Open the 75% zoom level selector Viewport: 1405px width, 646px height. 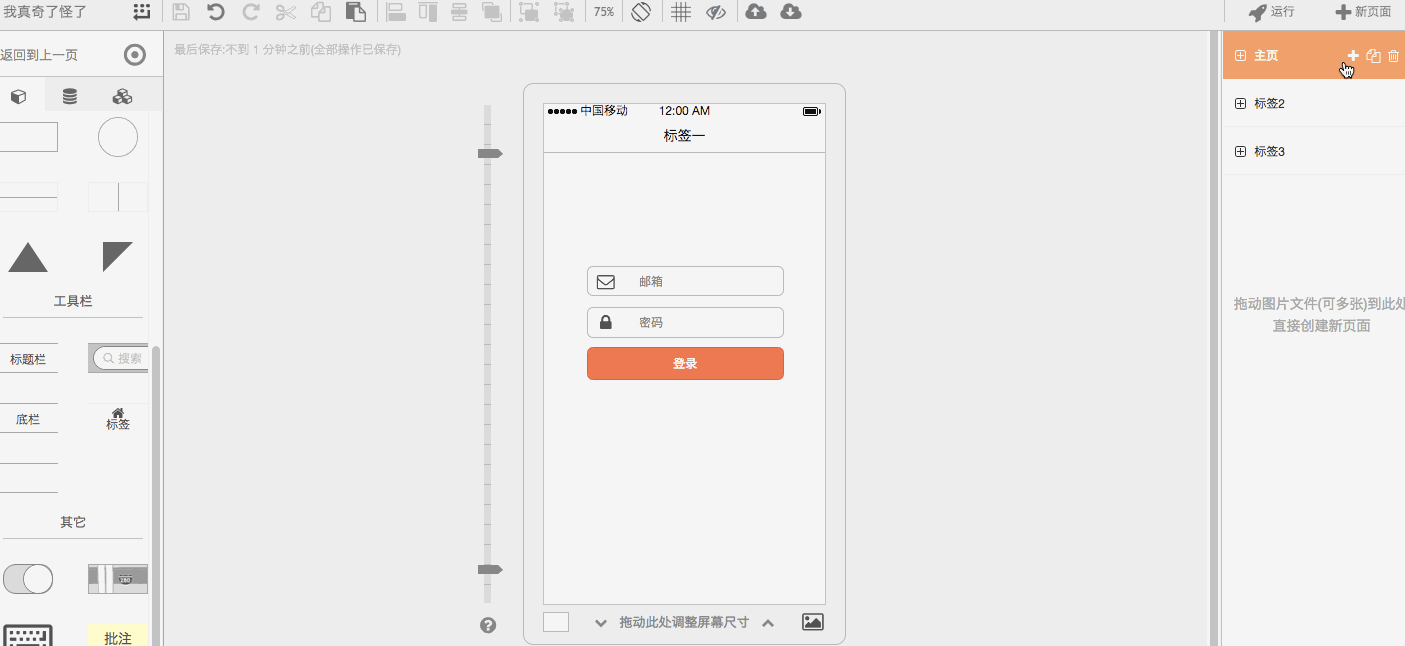click(602, 12)
